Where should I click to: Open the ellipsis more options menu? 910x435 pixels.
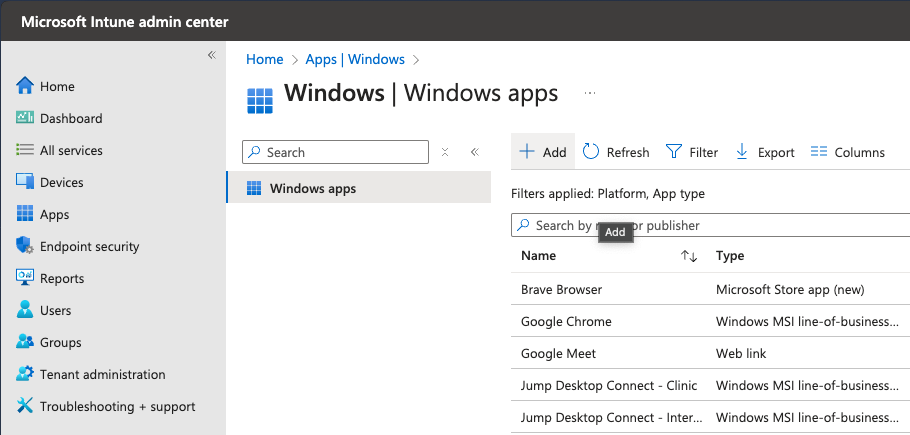(590, 93)
